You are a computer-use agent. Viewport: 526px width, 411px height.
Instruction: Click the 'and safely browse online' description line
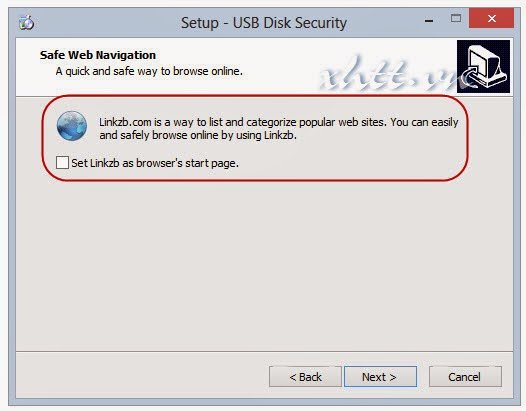tap(198, 135)
